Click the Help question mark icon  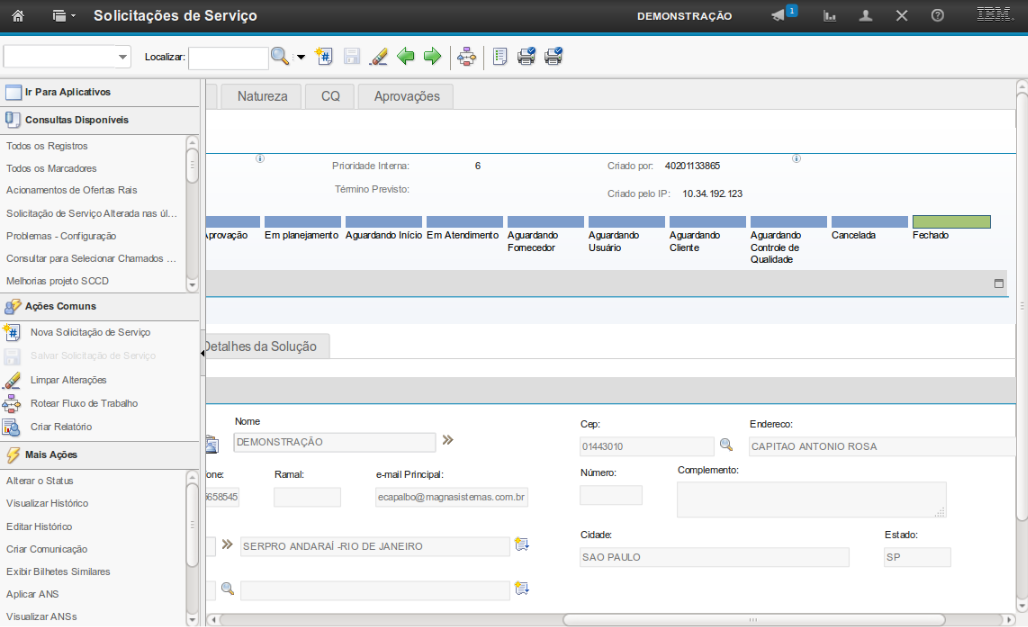point(937,16)
